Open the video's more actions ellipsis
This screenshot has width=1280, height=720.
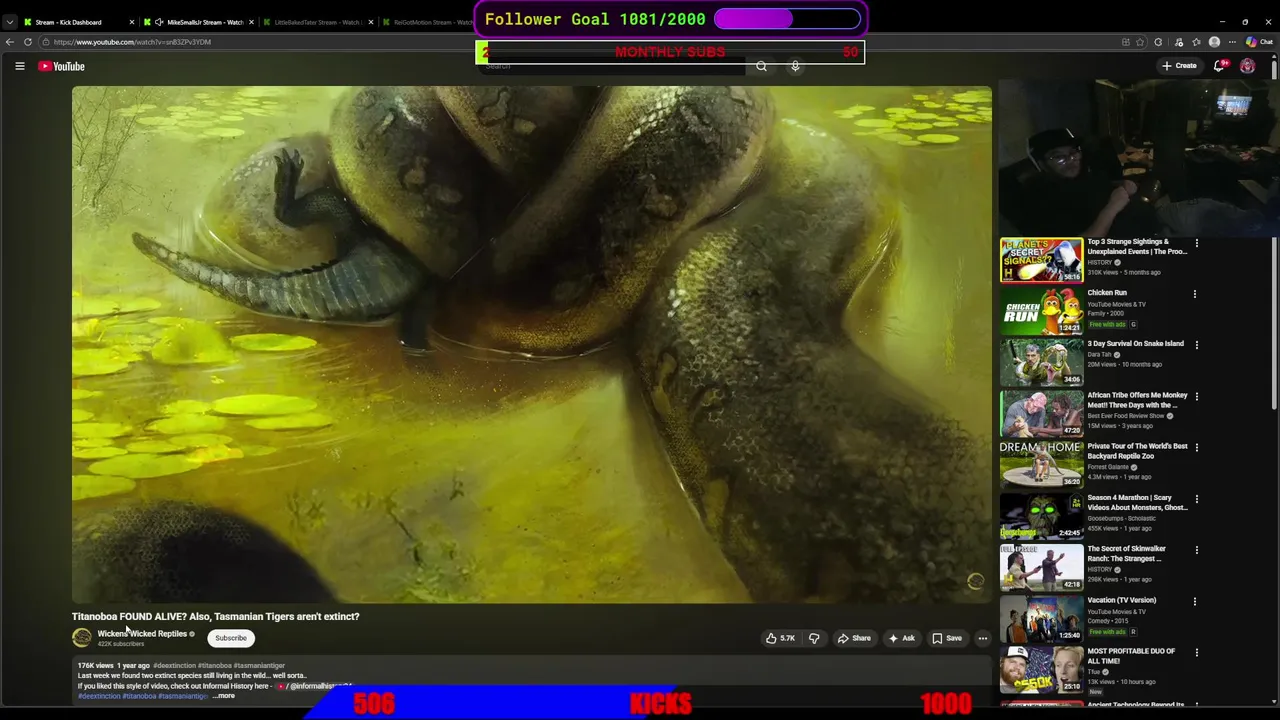tap(982, 638)
